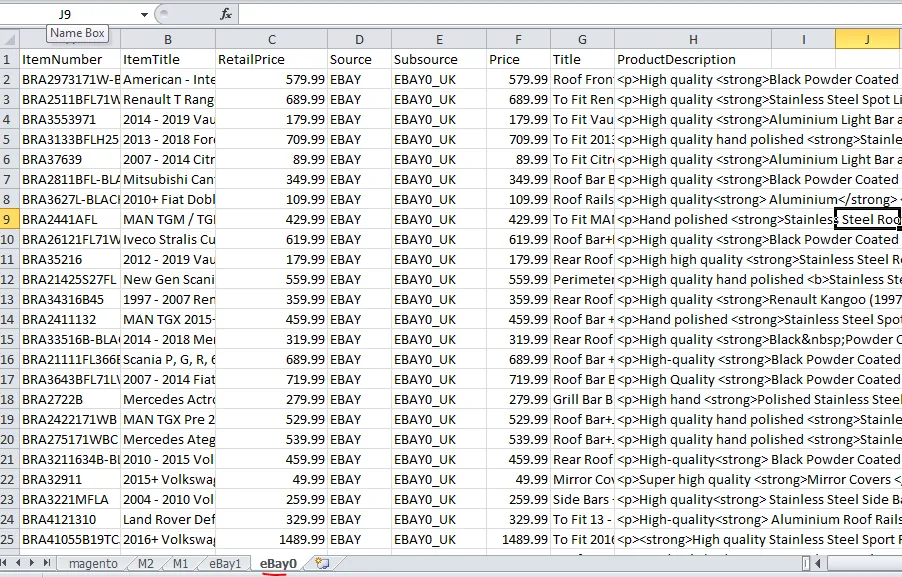Select highlighted column J header
Screen dimensions: 902x577
[868, 40]
